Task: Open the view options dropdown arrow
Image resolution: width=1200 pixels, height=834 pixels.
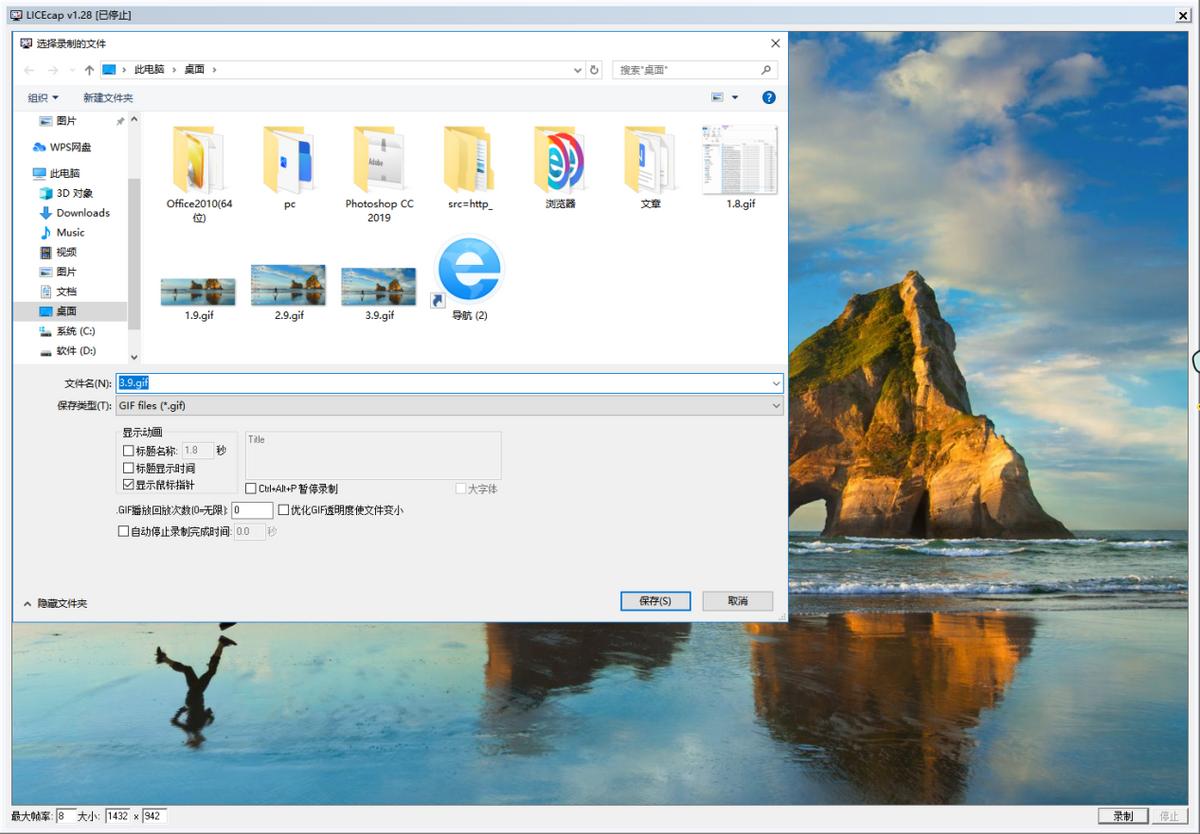Action: coord(735,97)
